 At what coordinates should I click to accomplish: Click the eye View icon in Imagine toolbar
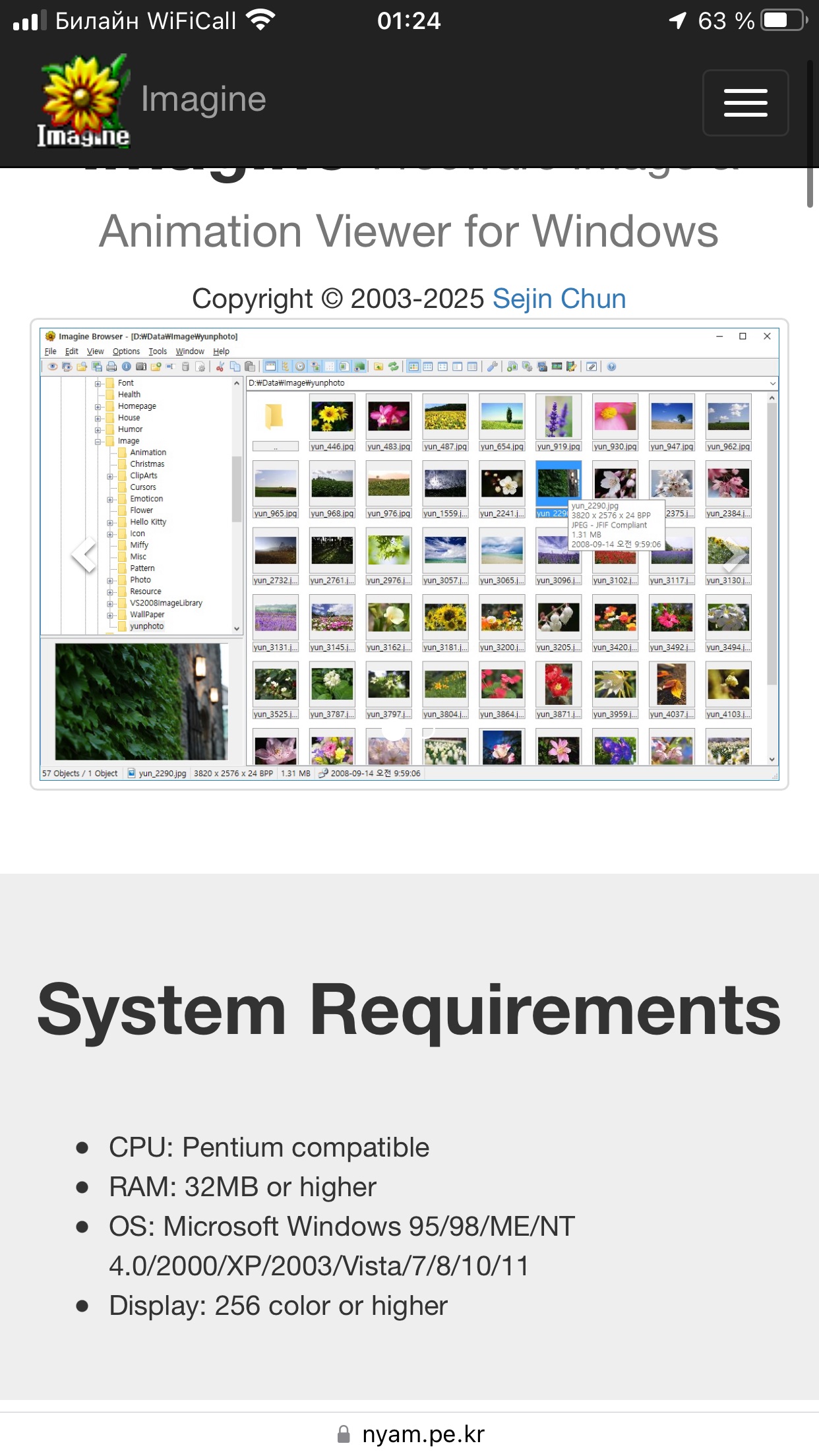[x=52, y=367]
